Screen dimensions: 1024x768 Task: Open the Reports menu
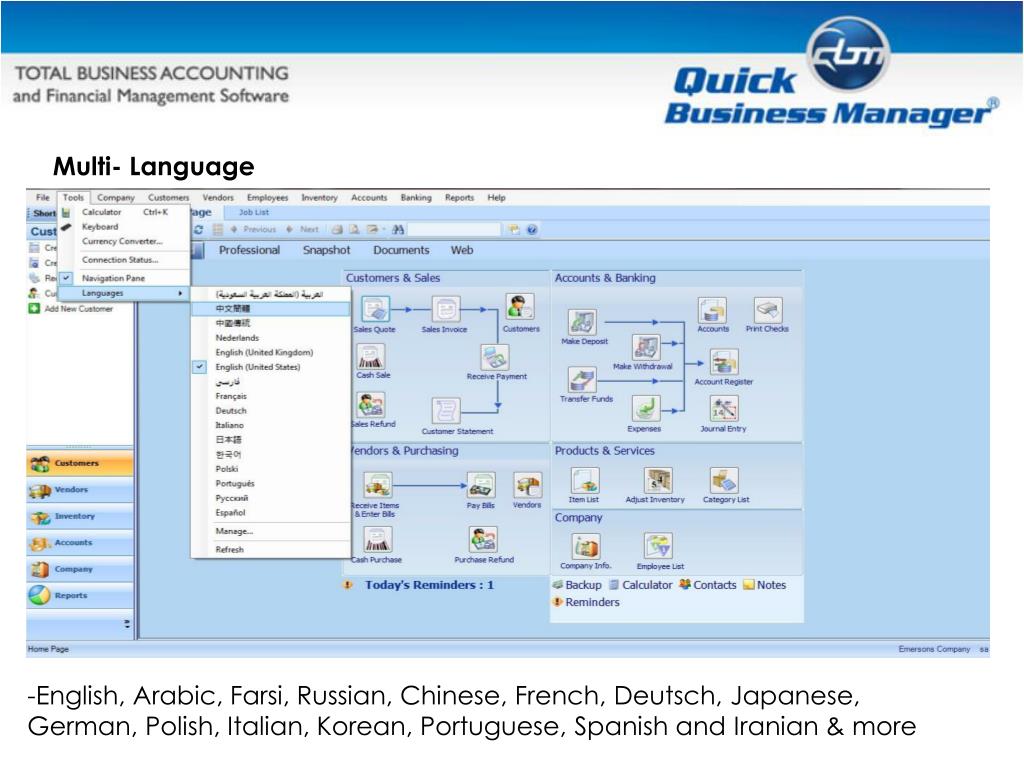pyautogui.click(x=459, y=197)
